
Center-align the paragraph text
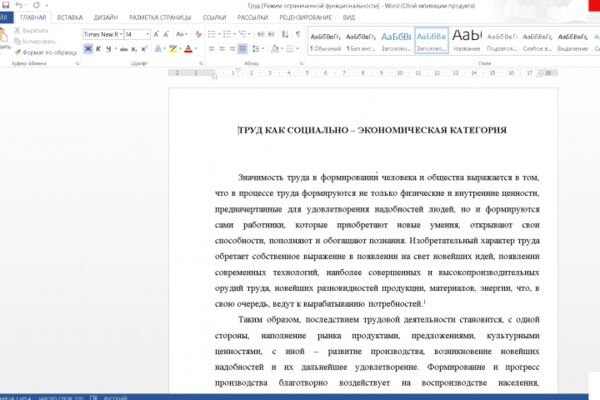coord(222,49)
